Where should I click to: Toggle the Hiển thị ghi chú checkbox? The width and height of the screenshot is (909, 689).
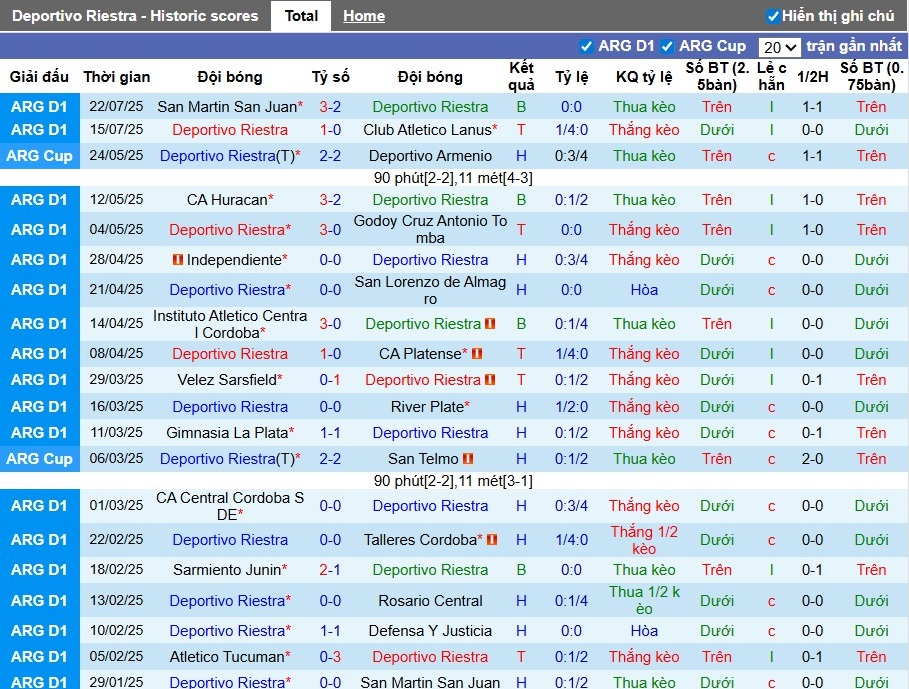(772, 16)
